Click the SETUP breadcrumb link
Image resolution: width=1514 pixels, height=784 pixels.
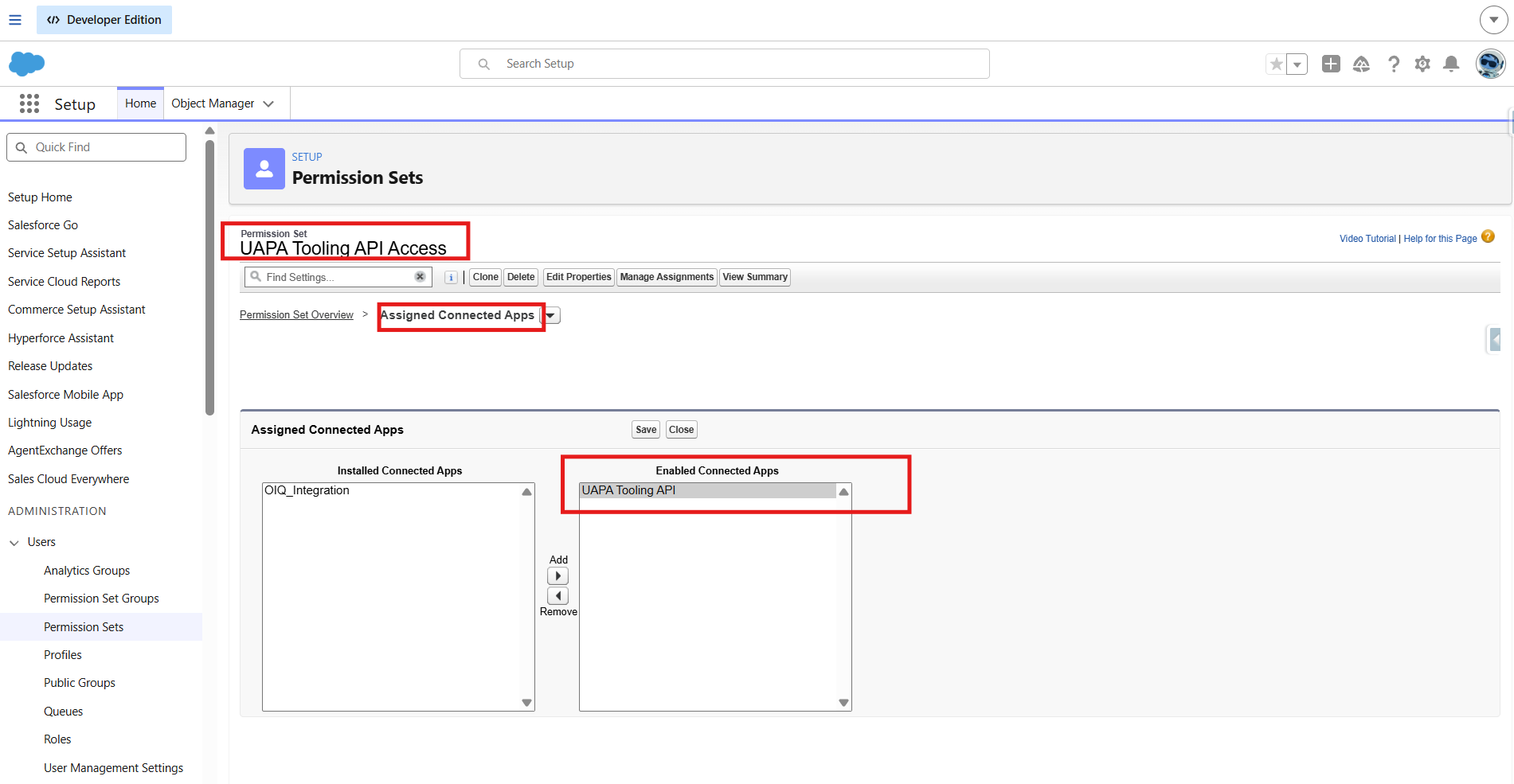pyautogui.click(x=307, y=157)
